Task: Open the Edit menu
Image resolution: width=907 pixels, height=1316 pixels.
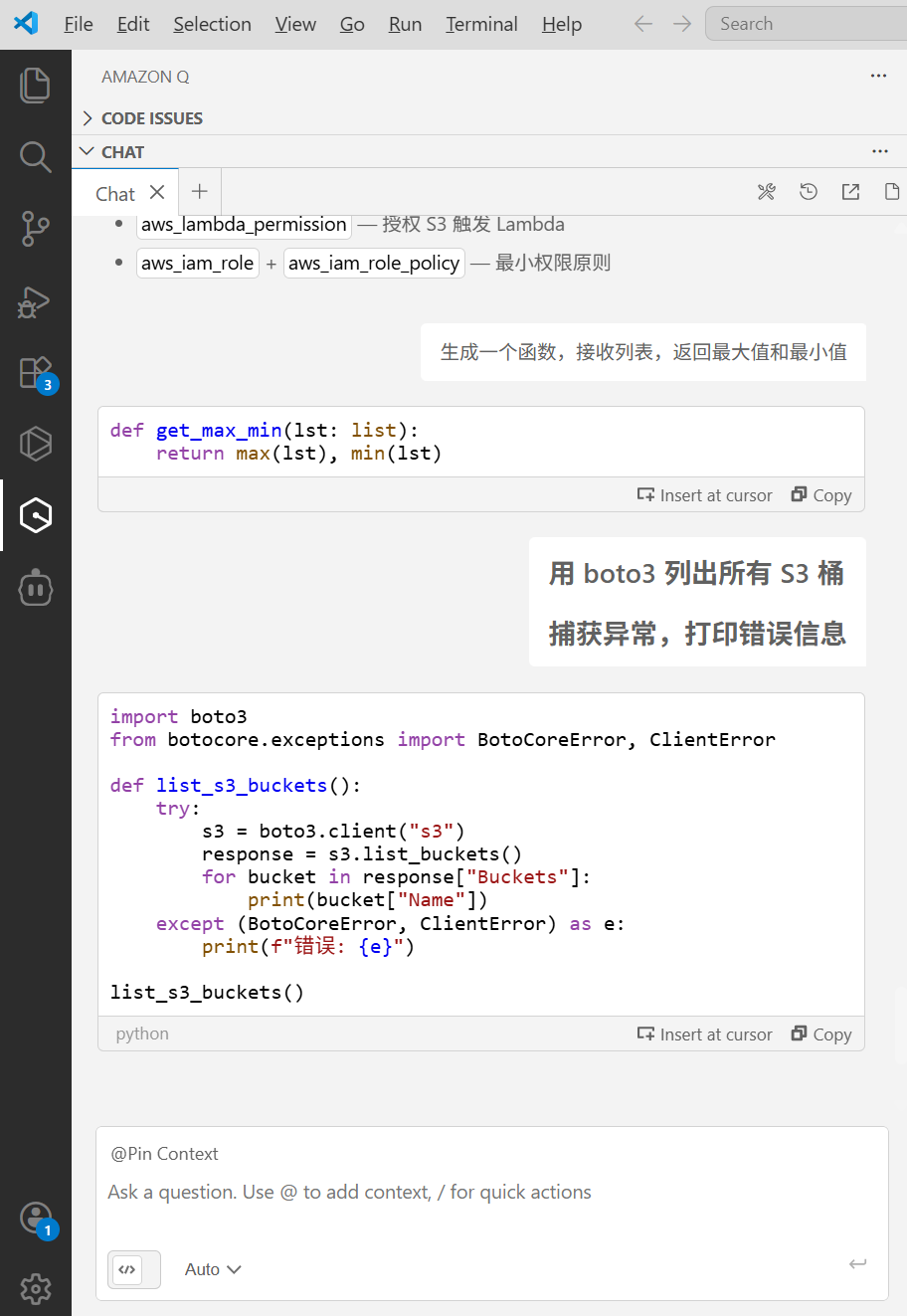Action: [133, 24]
